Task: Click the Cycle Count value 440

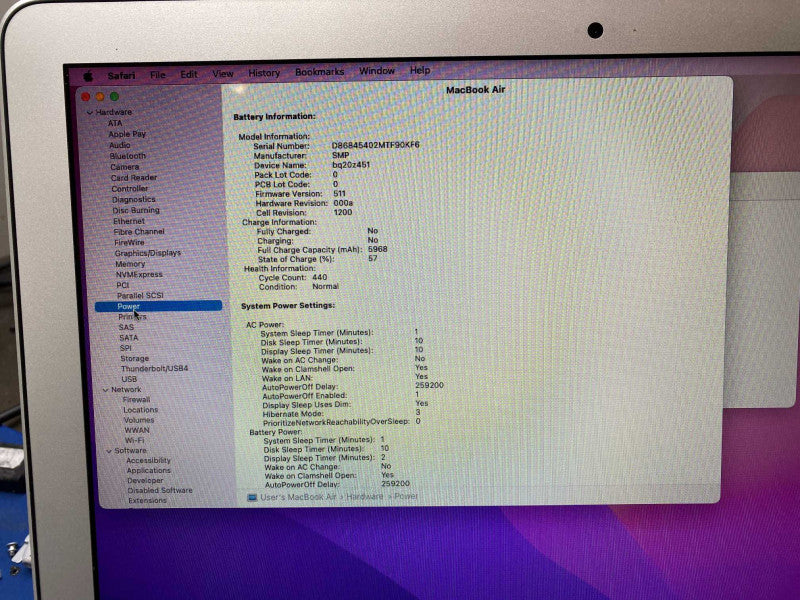Action: [320, 278]
